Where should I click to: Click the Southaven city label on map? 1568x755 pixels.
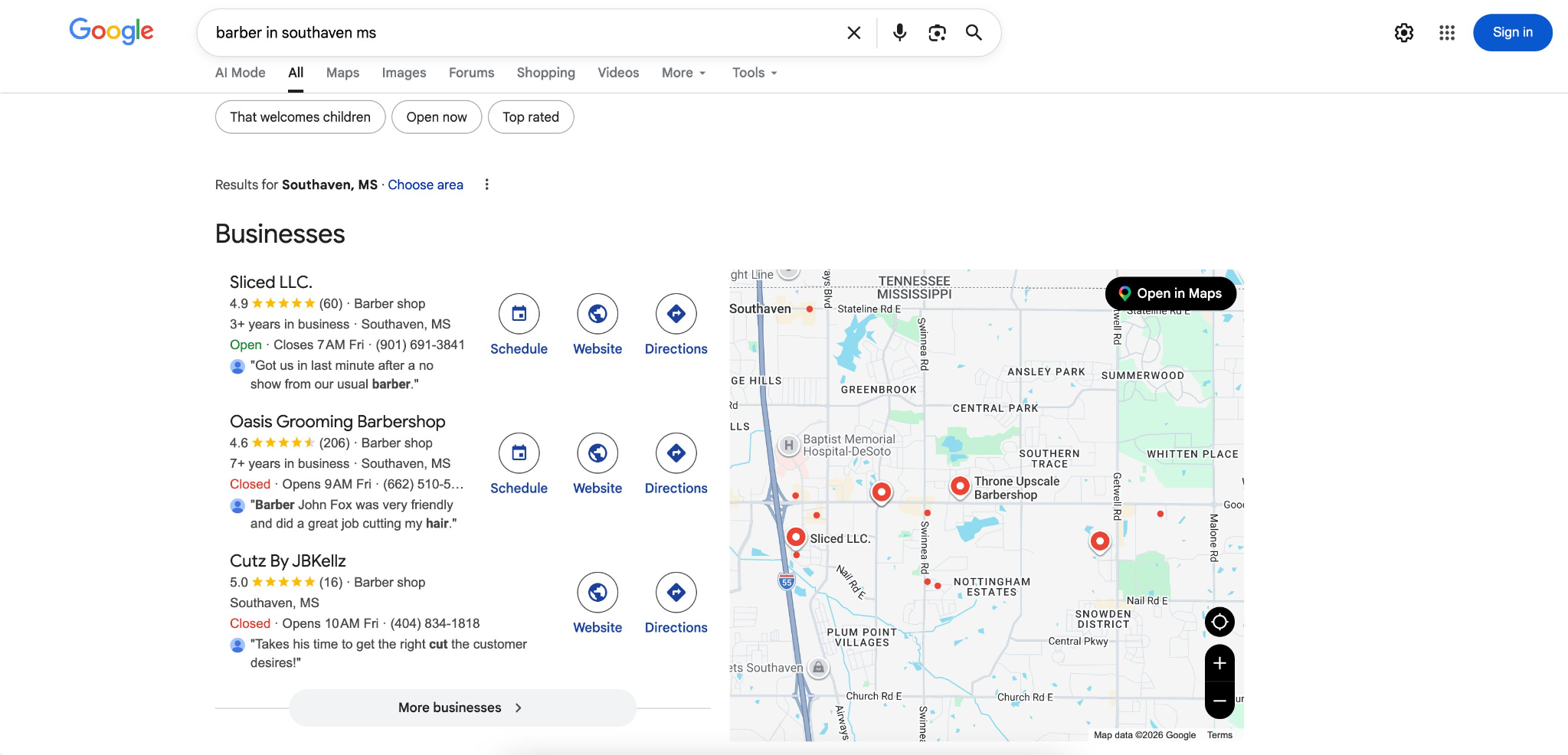point(760,309)
